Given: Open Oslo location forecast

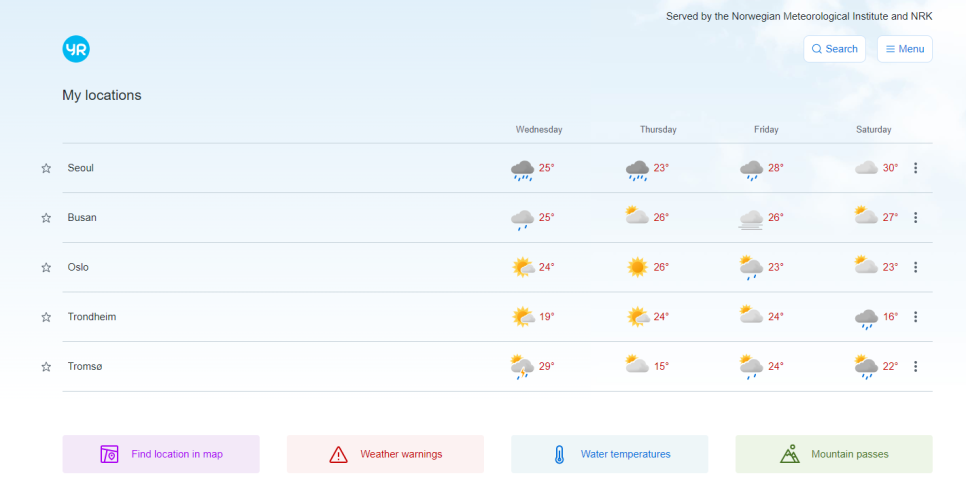Looking at the screenshot, I should 78,267.
